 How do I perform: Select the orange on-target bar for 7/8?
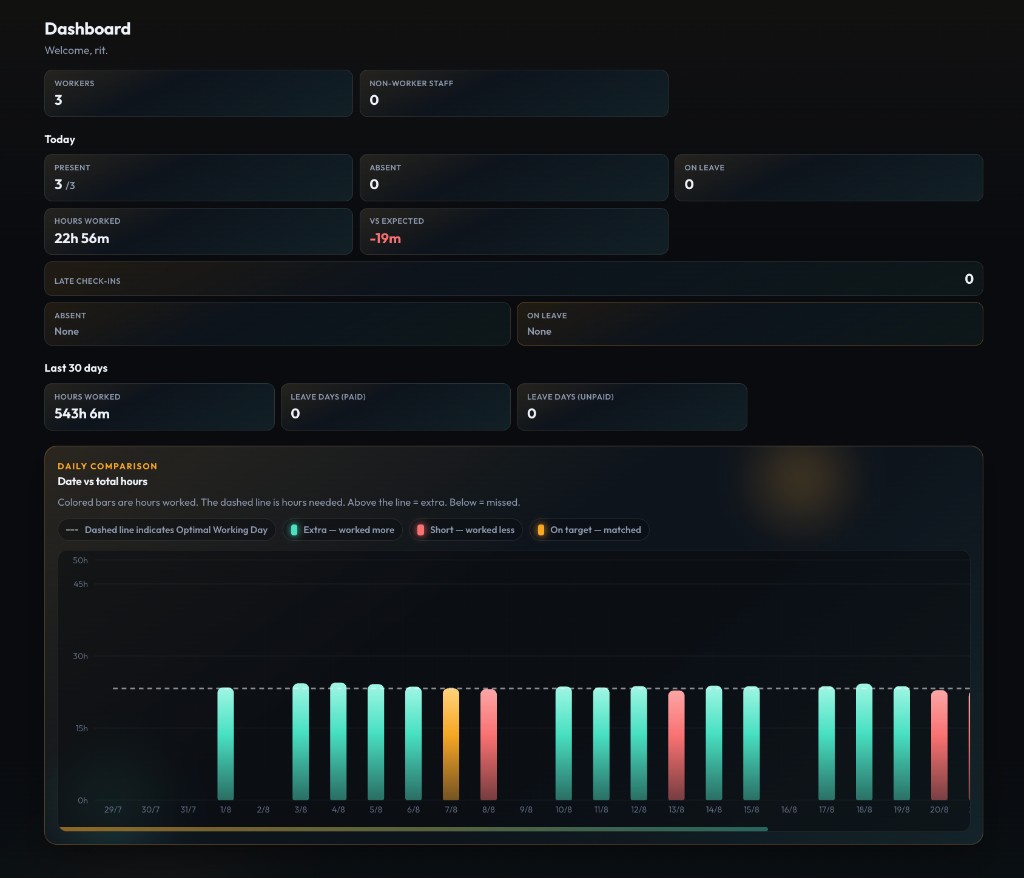point(451,744)
